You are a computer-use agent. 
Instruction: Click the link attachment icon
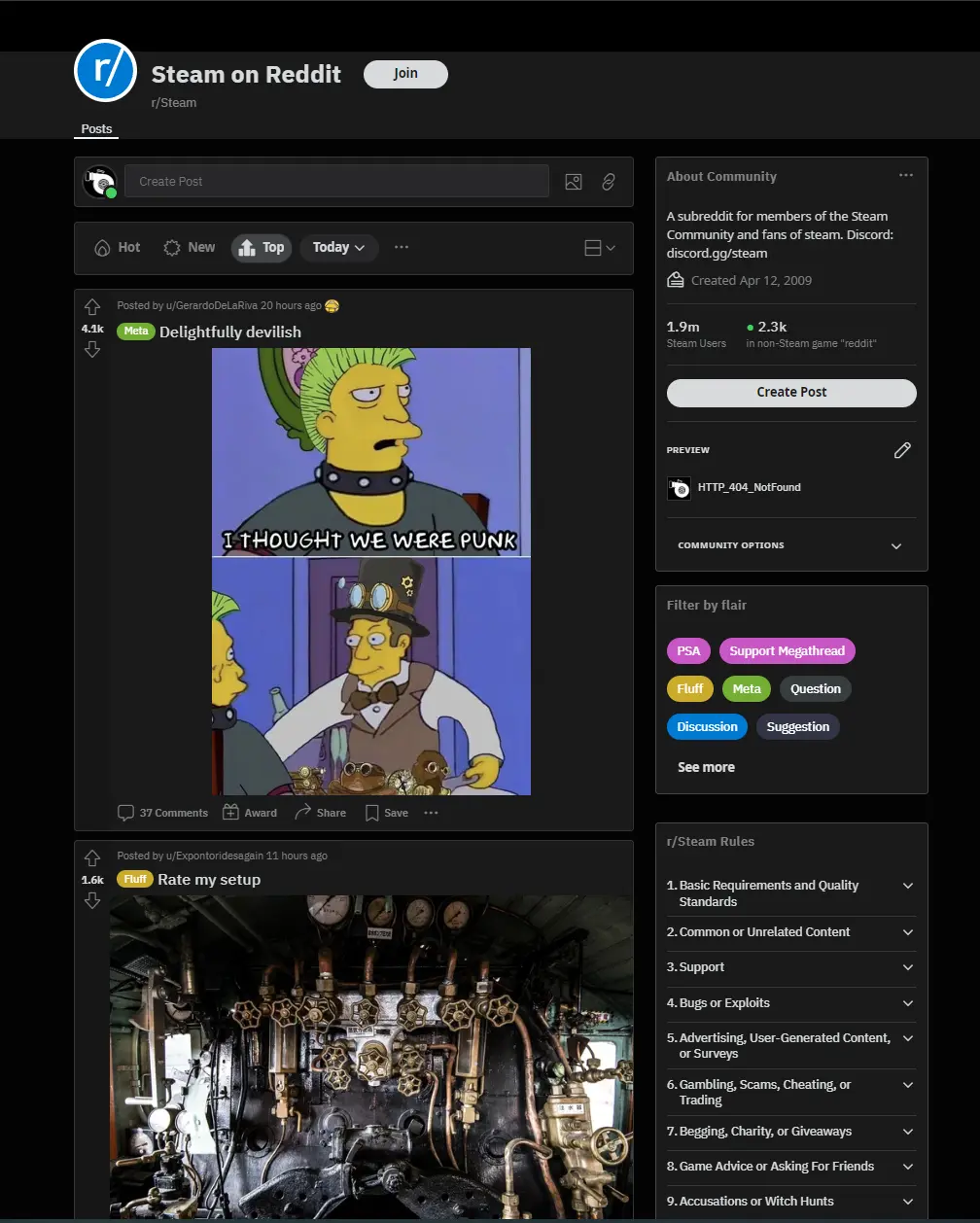[x=609, y=182]
